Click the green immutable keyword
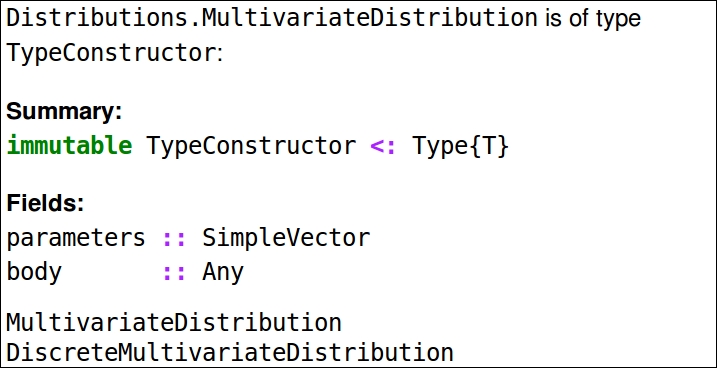The width and height of the screenshot is (717, 368). tap(70, 146)
